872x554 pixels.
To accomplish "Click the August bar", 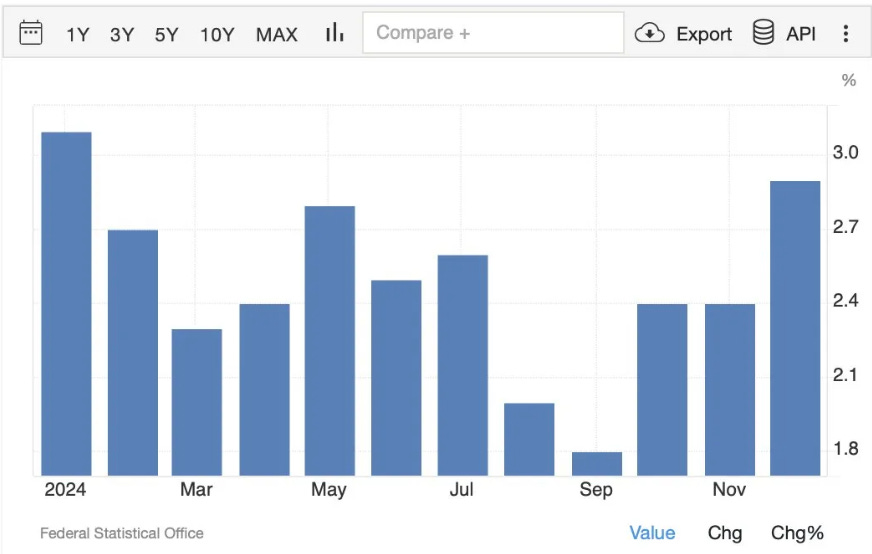I will coord(529,439).
